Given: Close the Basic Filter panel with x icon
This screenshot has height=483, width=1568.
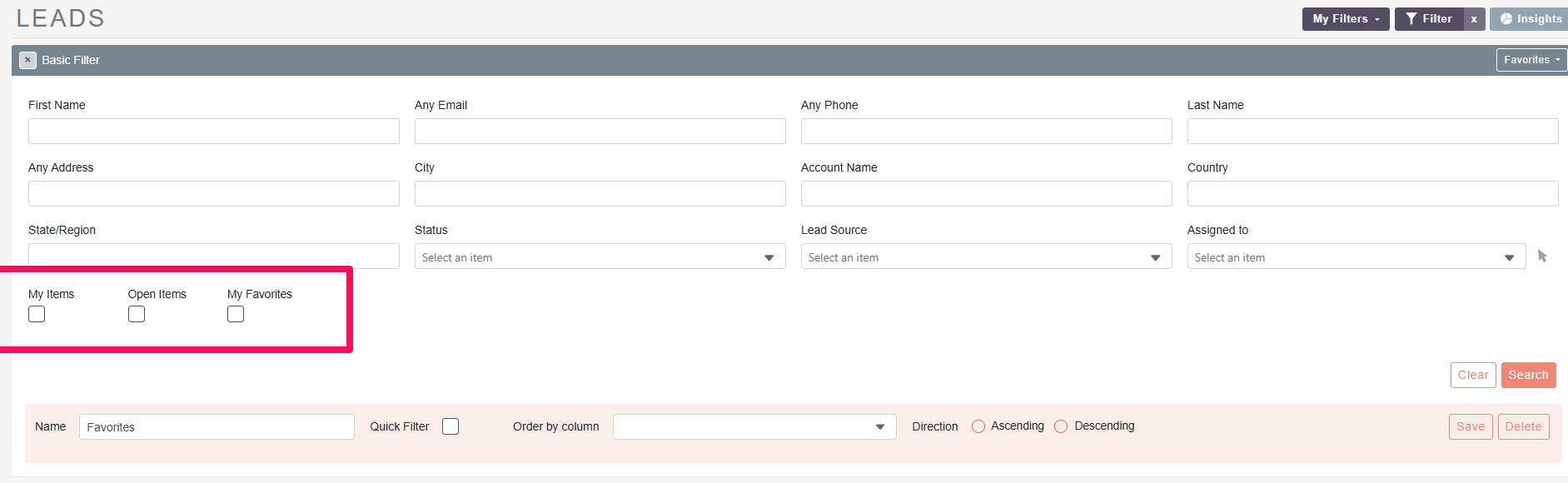Looking at the screenshot, I should [x=27, y=60].
